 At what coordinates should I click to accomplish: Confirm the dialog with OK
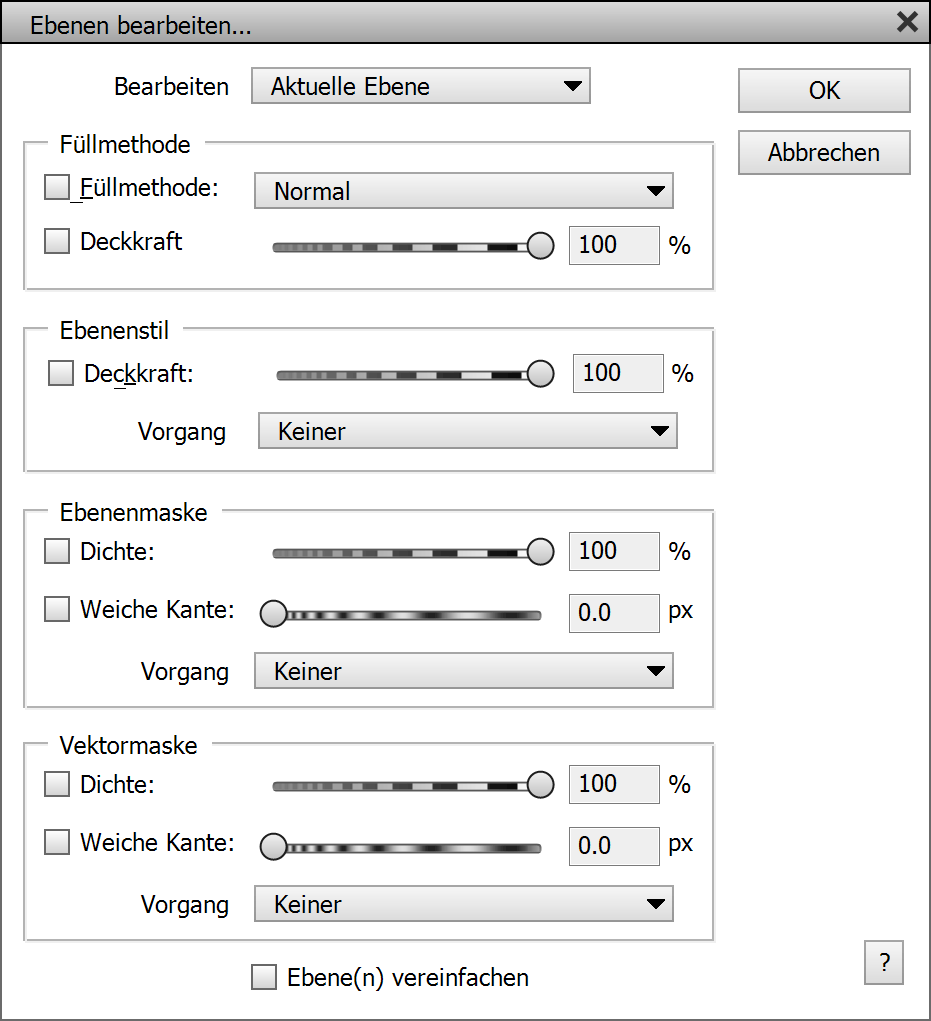(824, 90)
